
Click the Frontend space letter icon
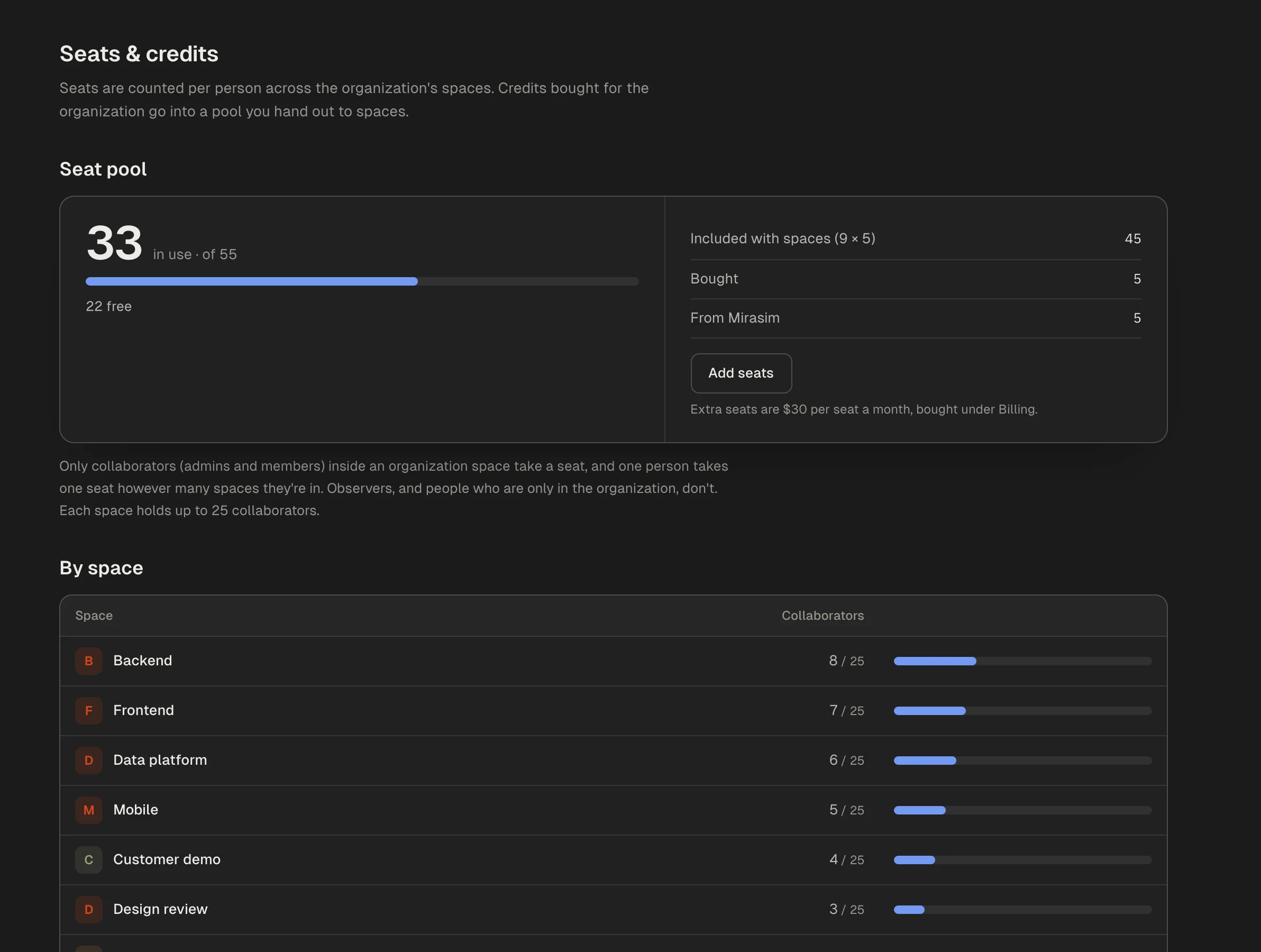[x=89, y=710]
